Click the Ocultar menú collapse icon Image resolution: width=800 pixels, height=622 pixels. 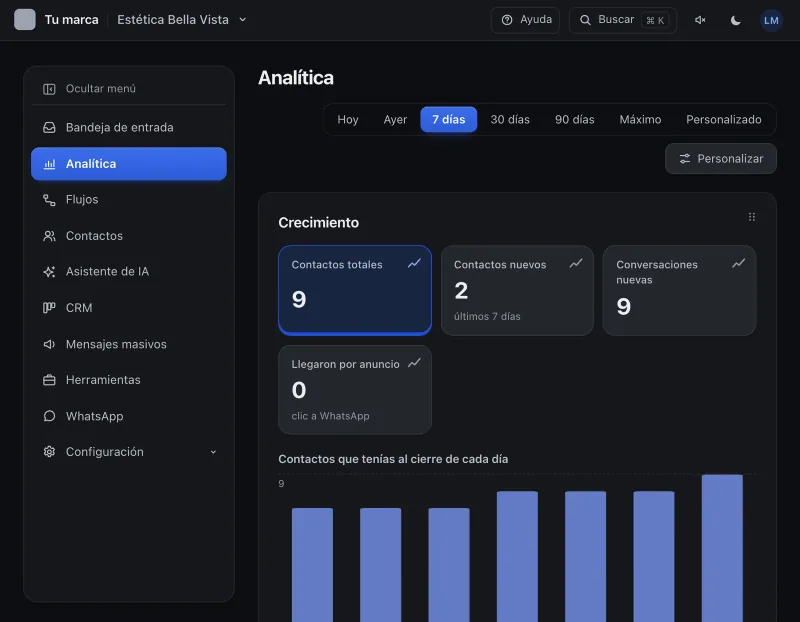coord(49,89)
